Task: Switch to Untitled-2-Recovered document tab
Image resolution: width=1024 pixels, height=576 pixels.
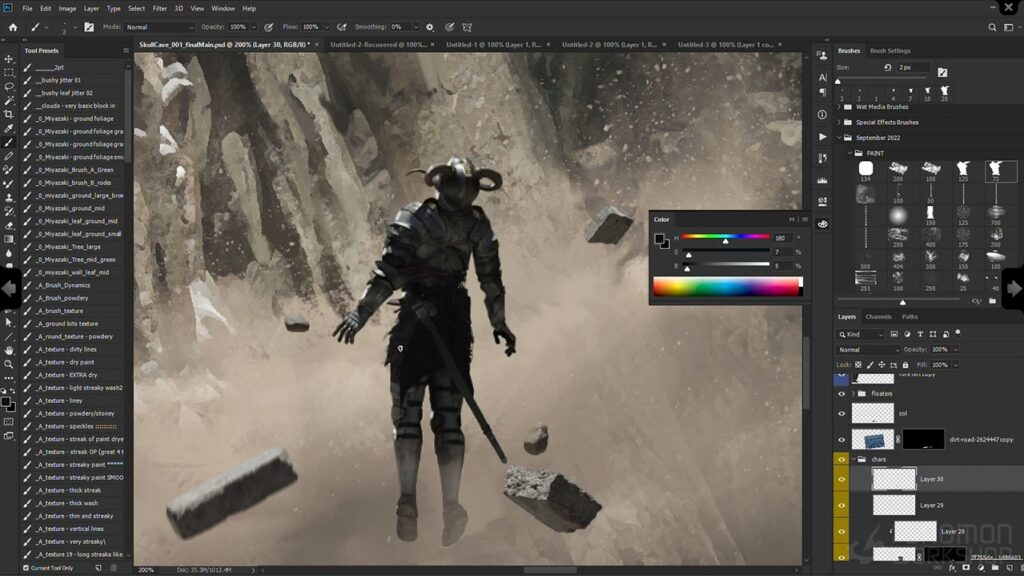Action: point(378,44)
